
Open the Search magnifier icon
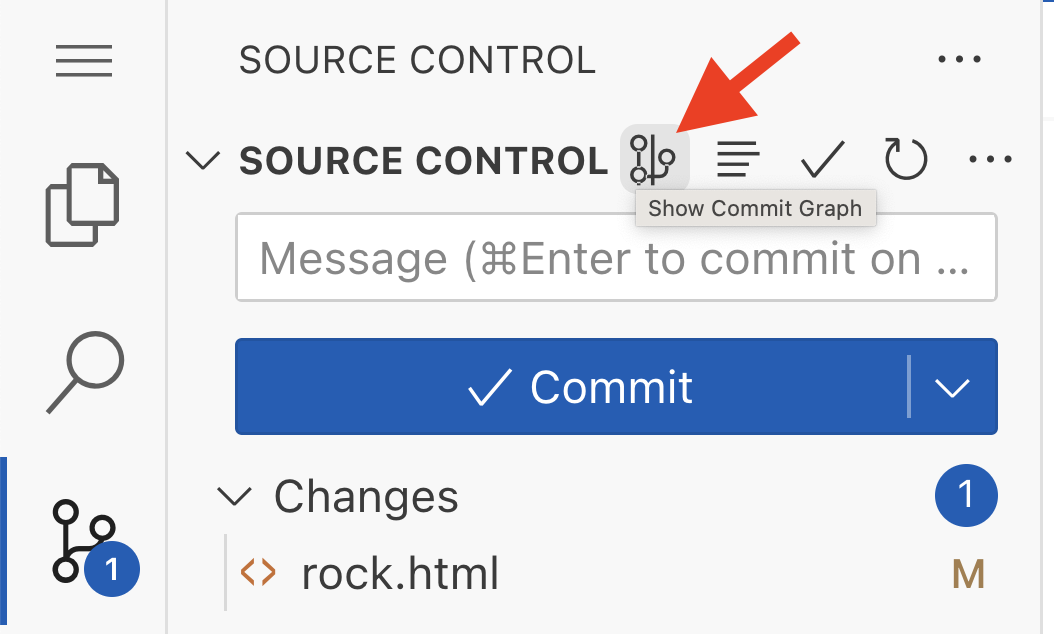click(85, 372)
